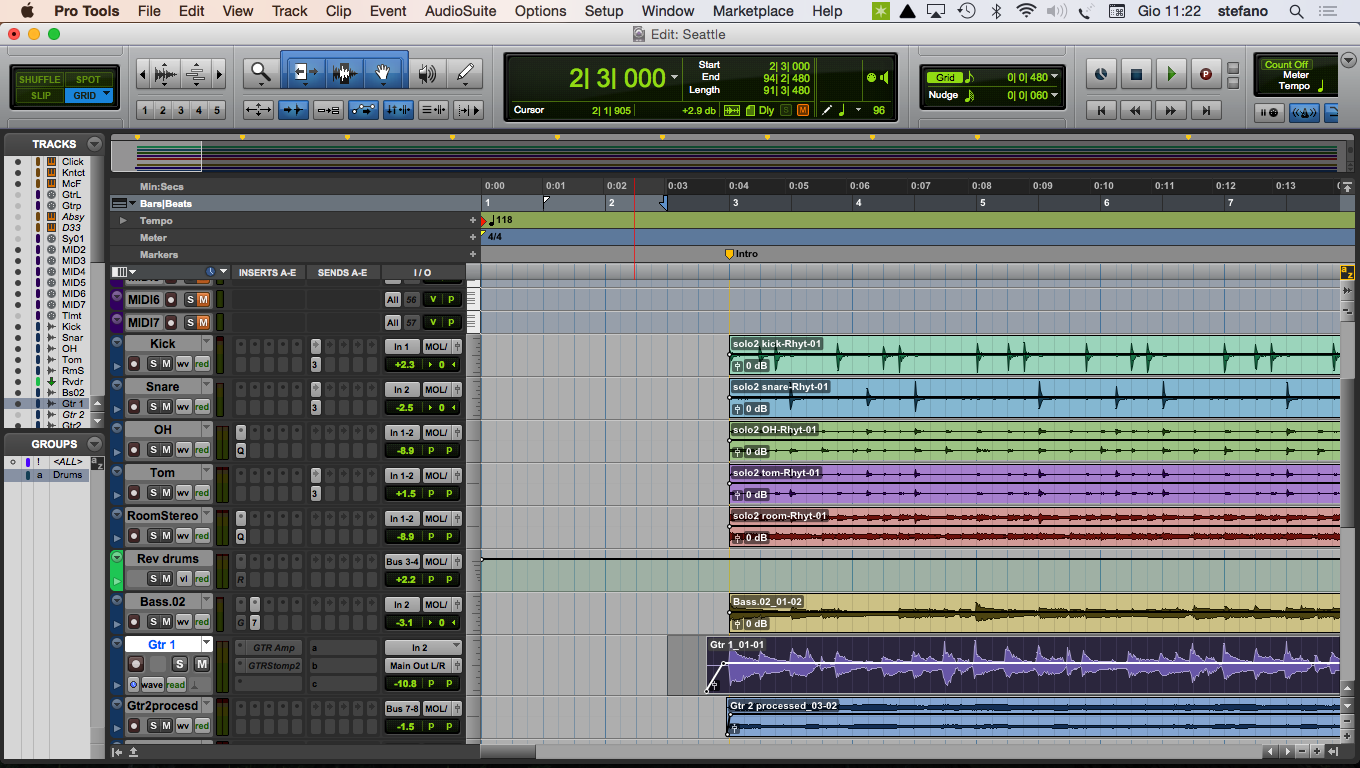Click the Wi-Fi status icon
Image resolution: width=1360 pixels, height=768 pixels.
pyautogui.click(x=1026, y=11)
